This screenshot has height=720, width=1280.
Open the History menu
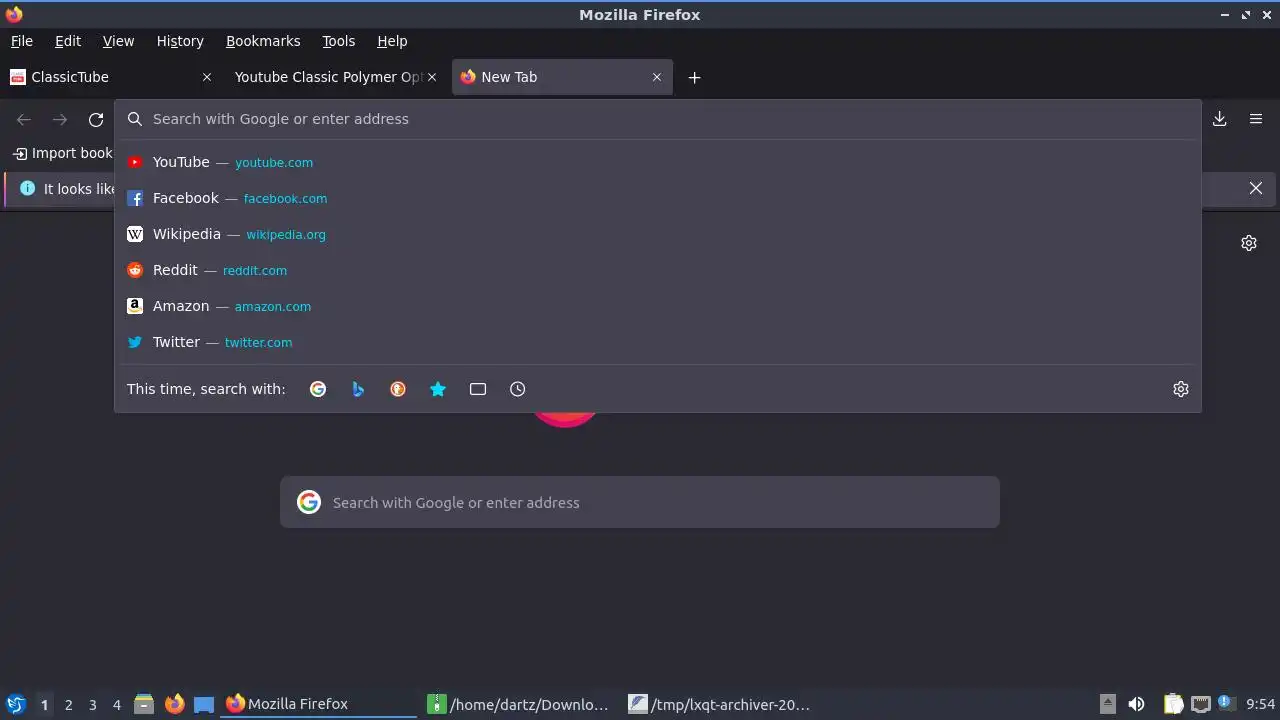click(180, 41)
